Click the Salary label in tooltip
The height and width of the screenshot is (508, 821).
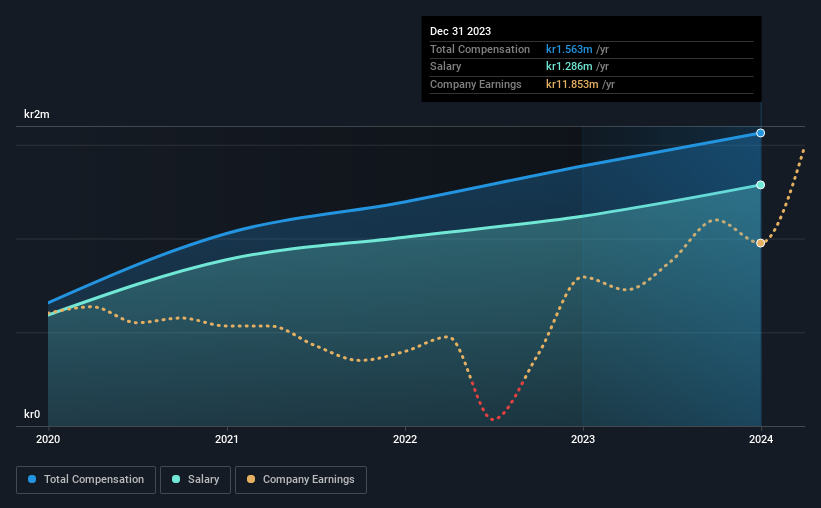coord(446,67)
